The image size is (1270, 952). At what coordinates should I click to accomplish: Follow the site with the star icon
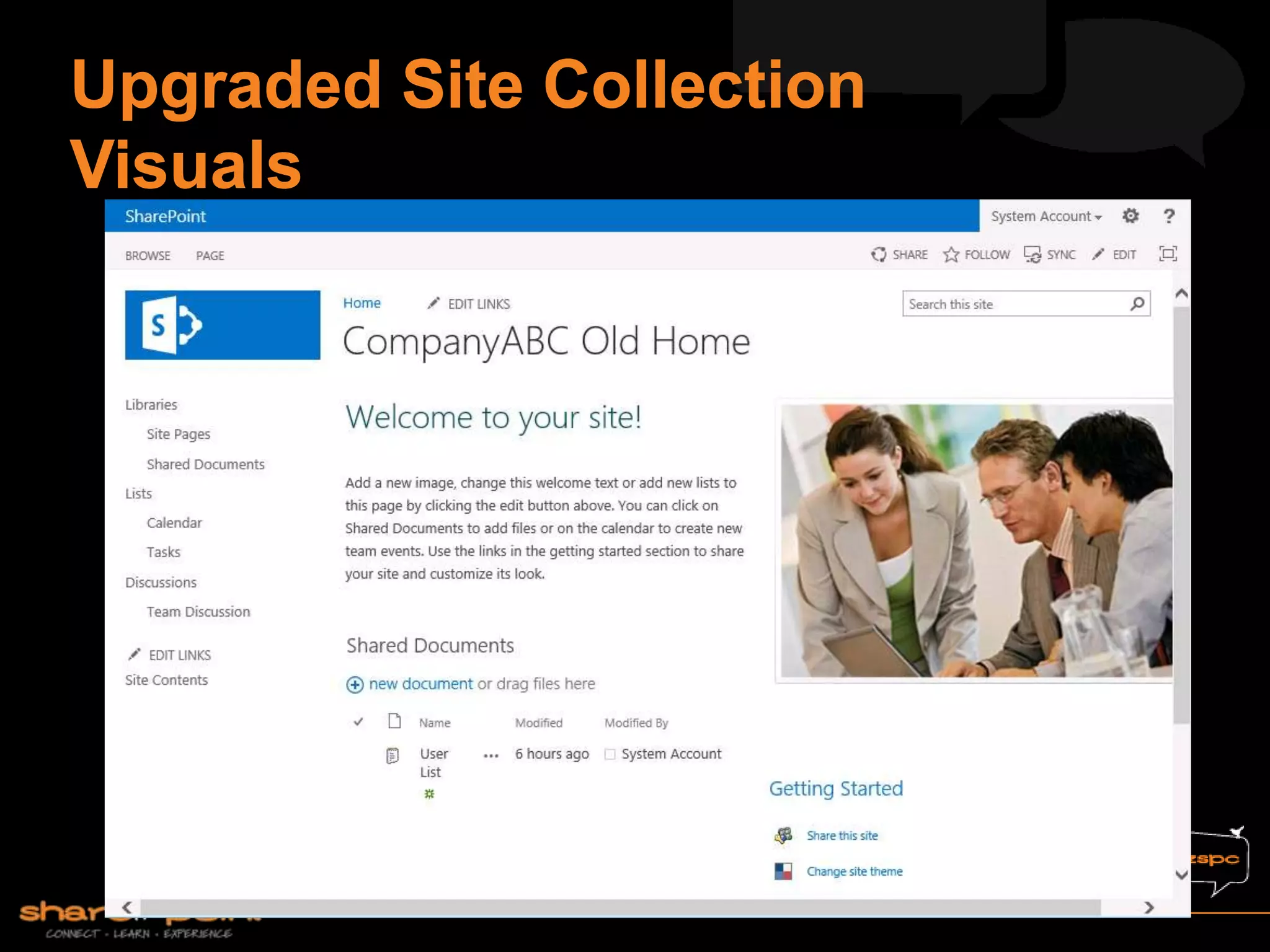click(951, 254)
